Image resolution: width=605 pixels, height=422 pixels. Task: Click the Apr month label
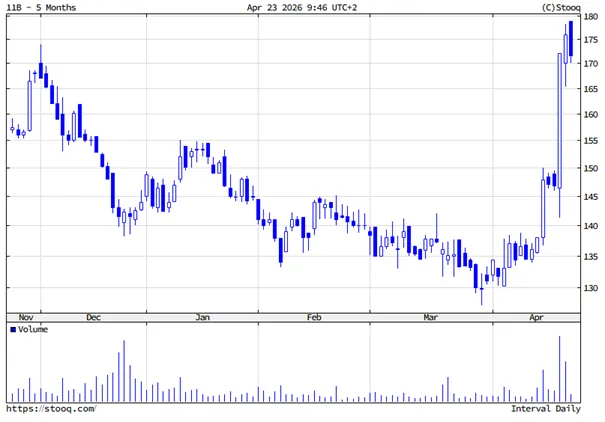click(x=536, y=317)
